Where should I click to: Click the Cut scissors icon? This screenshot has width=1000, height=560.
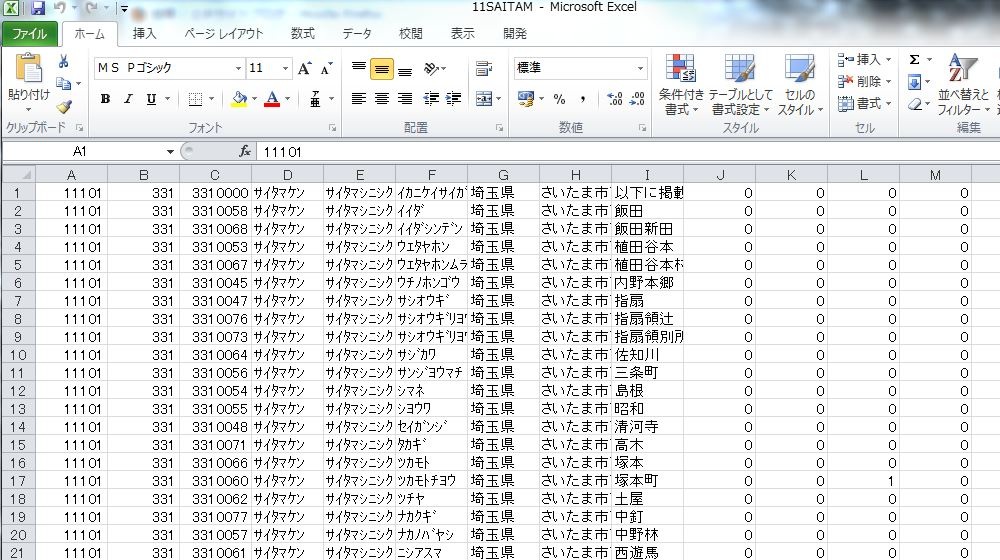point(63,62)
